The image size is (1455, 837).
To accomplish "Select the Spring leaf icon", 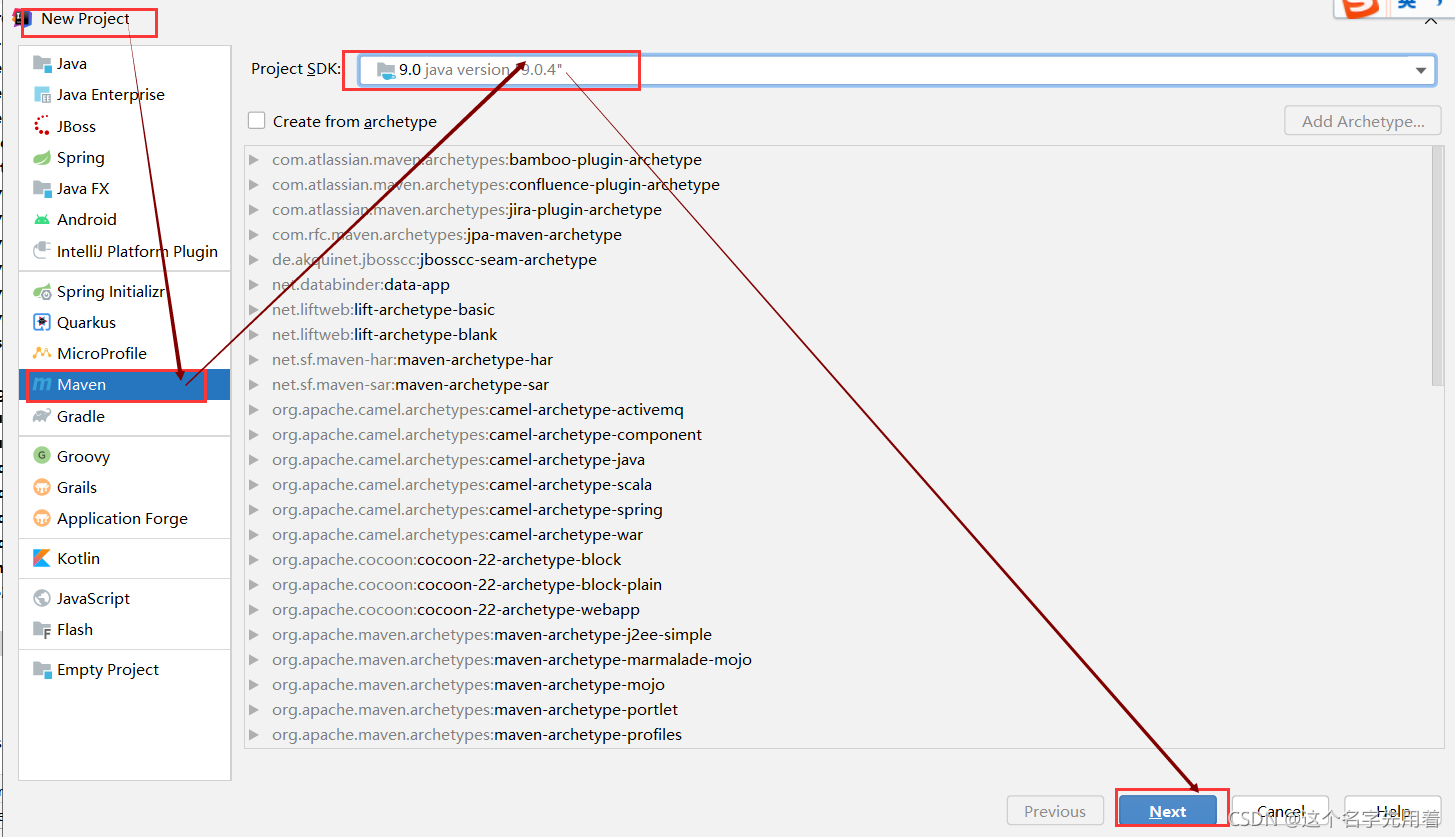I will click(42, 158).
